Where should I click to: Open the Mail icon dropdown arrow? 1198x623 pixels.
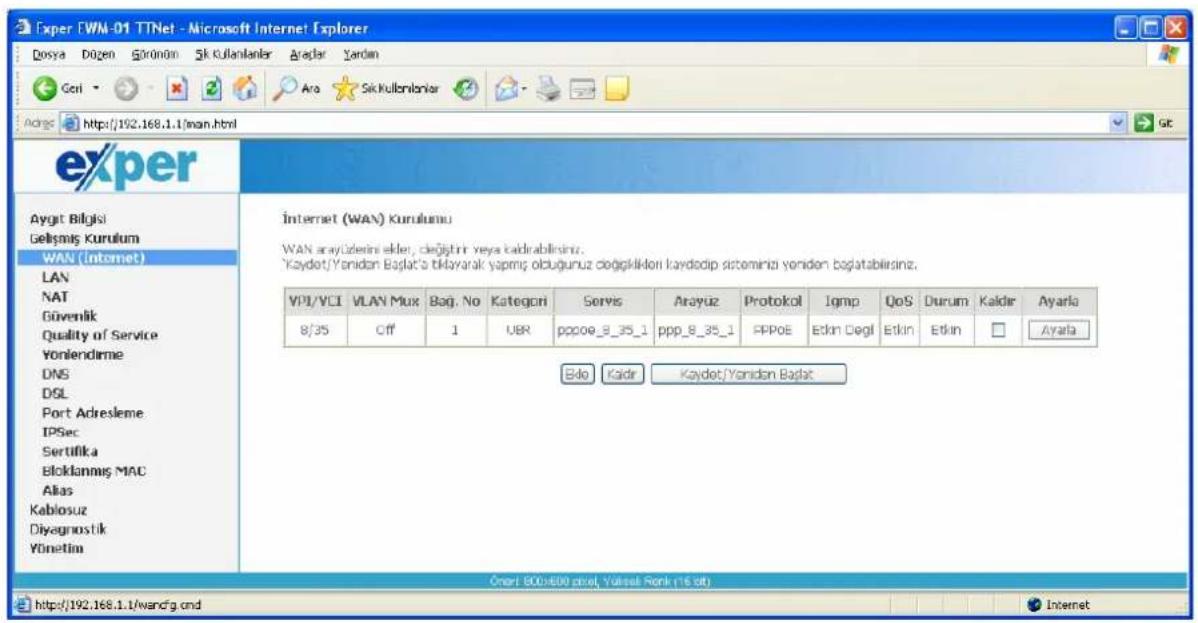524,89
